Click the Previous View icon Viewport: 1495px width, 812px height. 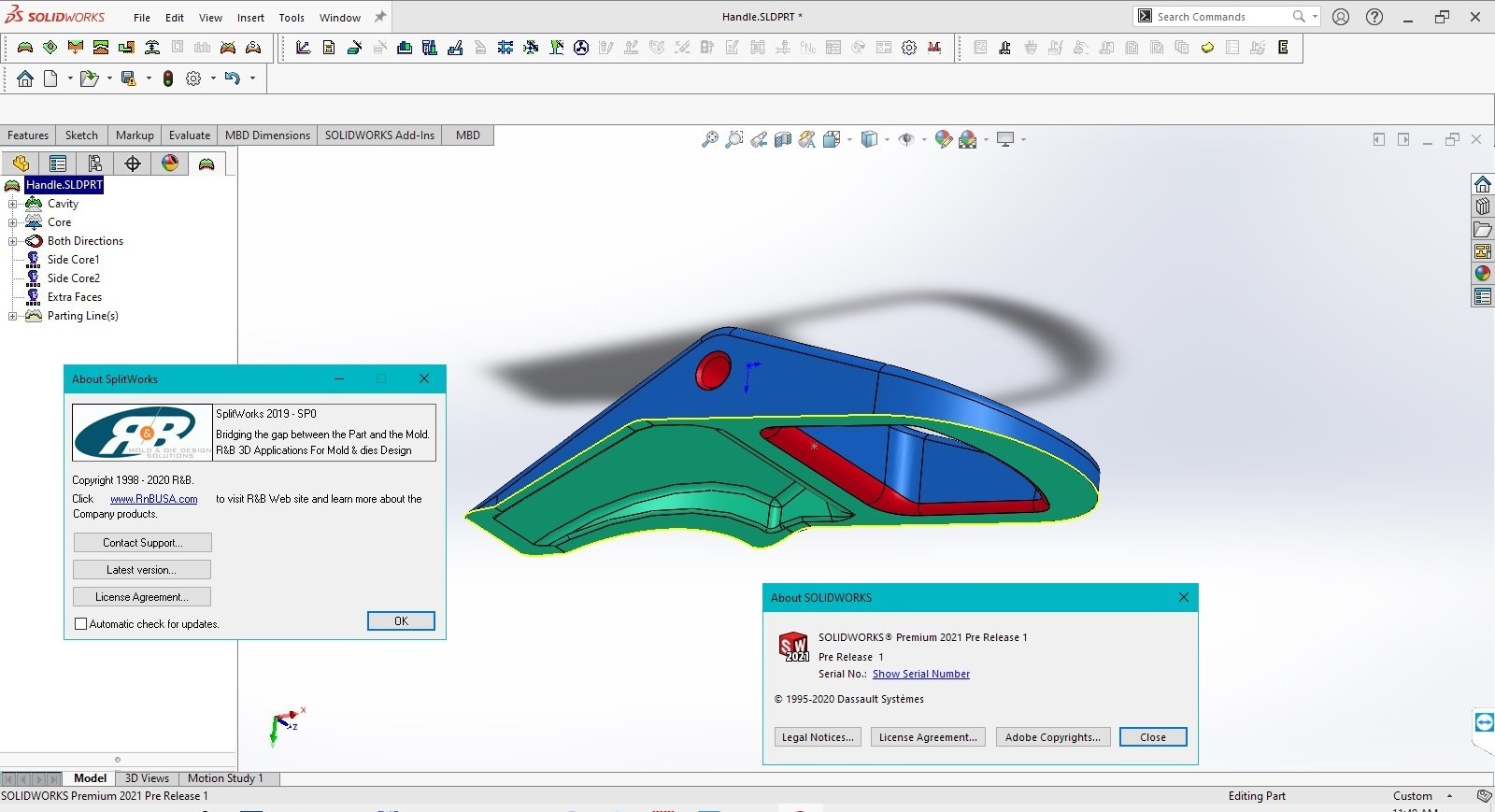[x=759, y=139]
